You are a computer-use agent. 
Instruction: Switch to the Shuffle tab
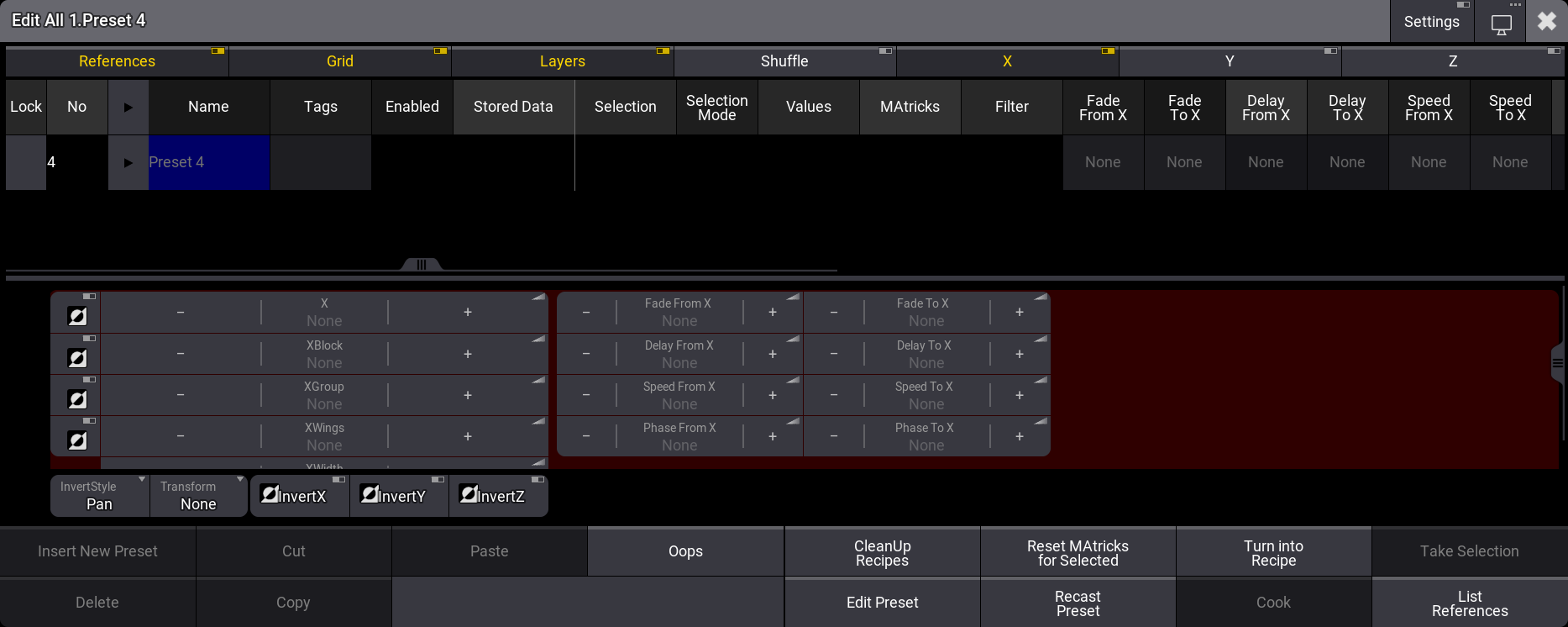click(x=784, y=61)
